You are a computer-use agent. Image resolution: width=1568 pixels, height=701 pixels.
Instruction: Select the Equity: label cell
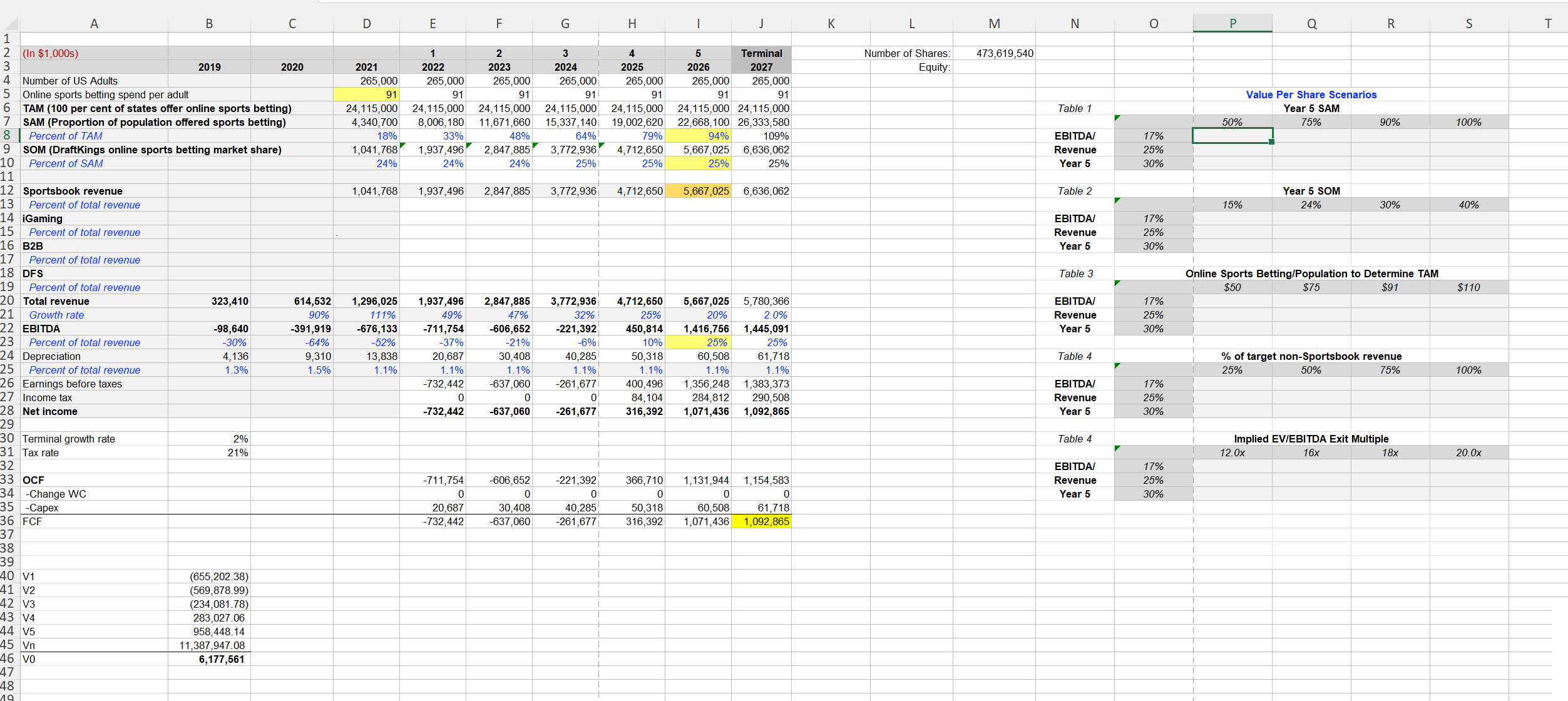click(911, 67)
